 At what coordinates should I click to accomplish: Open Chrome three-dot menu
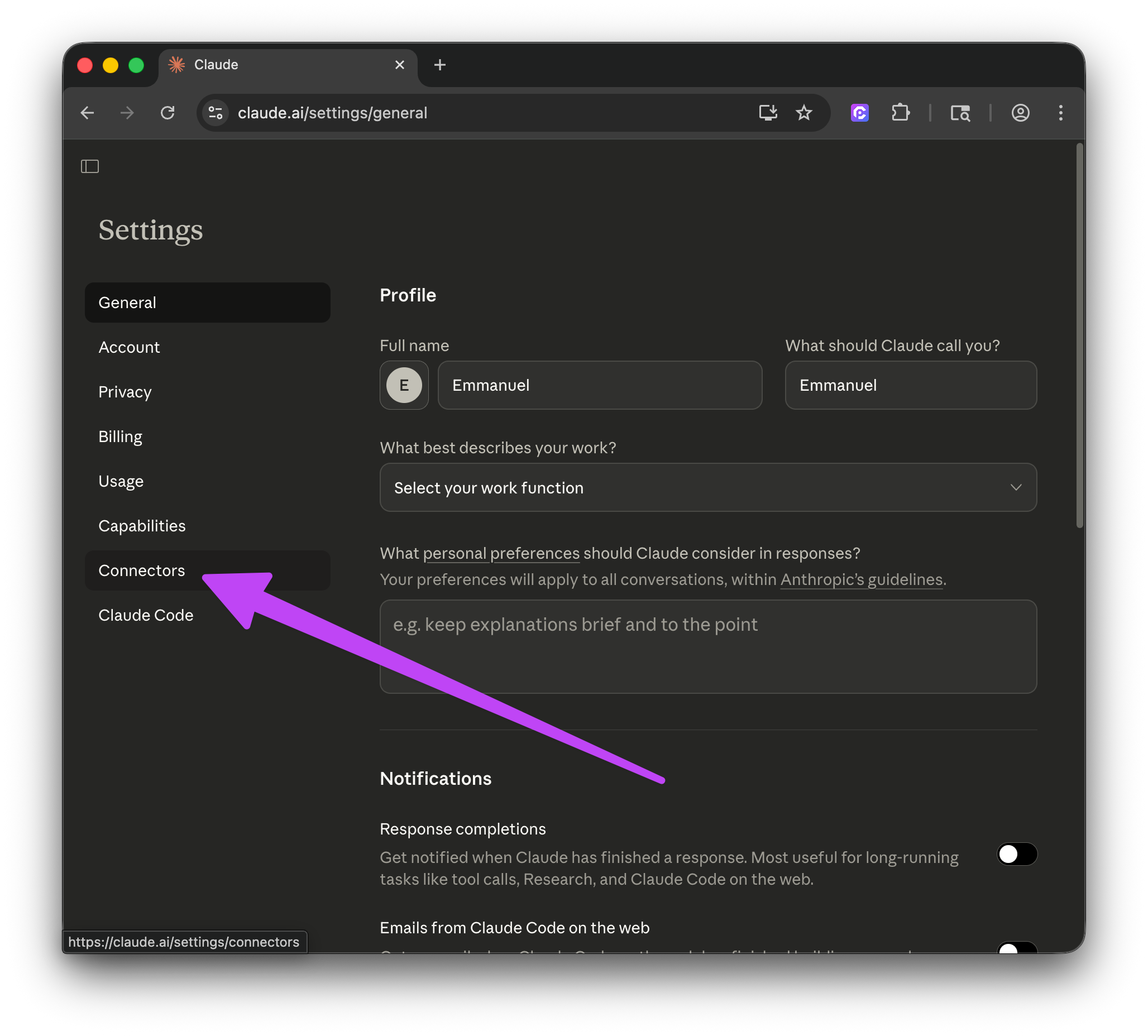click(x=1060, y=113)
